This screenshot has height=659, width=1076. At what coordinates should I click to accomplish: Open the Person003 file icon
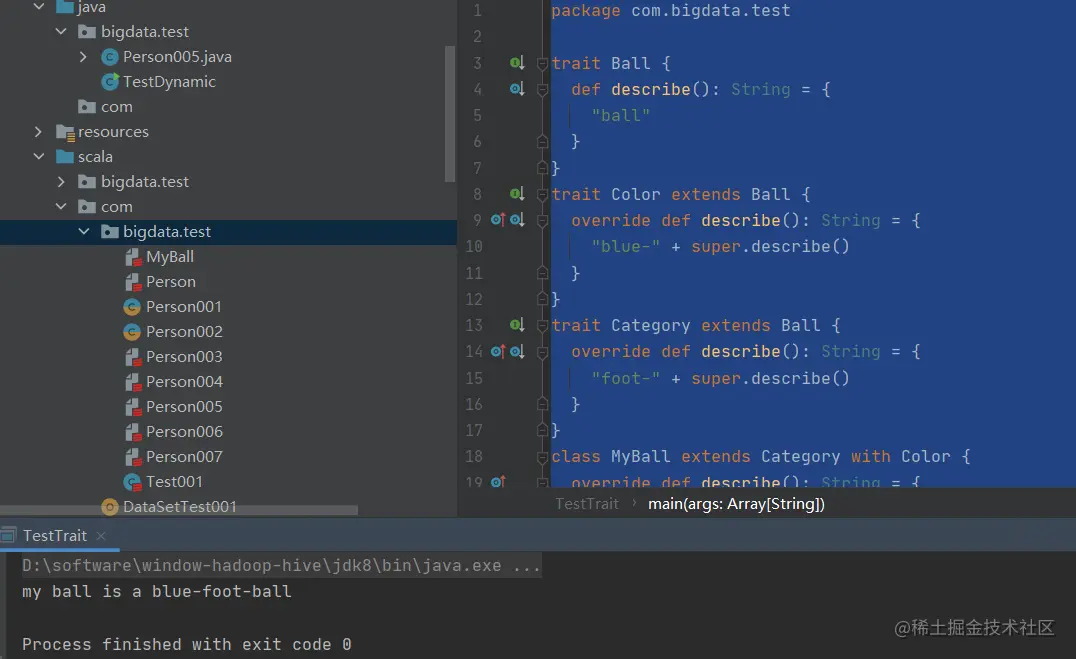click(133, 357)
